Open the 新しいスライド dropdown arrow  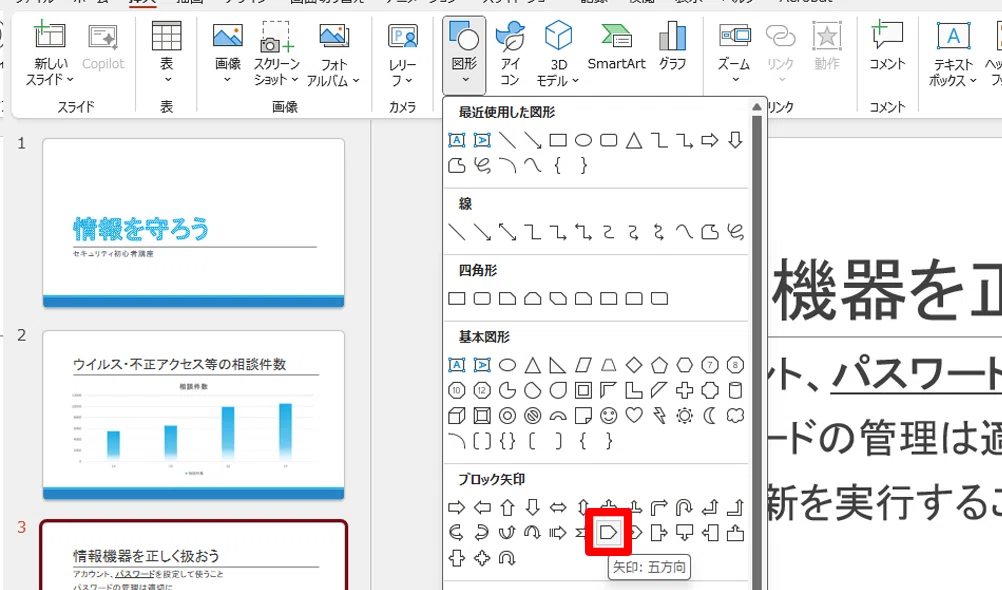70,80
